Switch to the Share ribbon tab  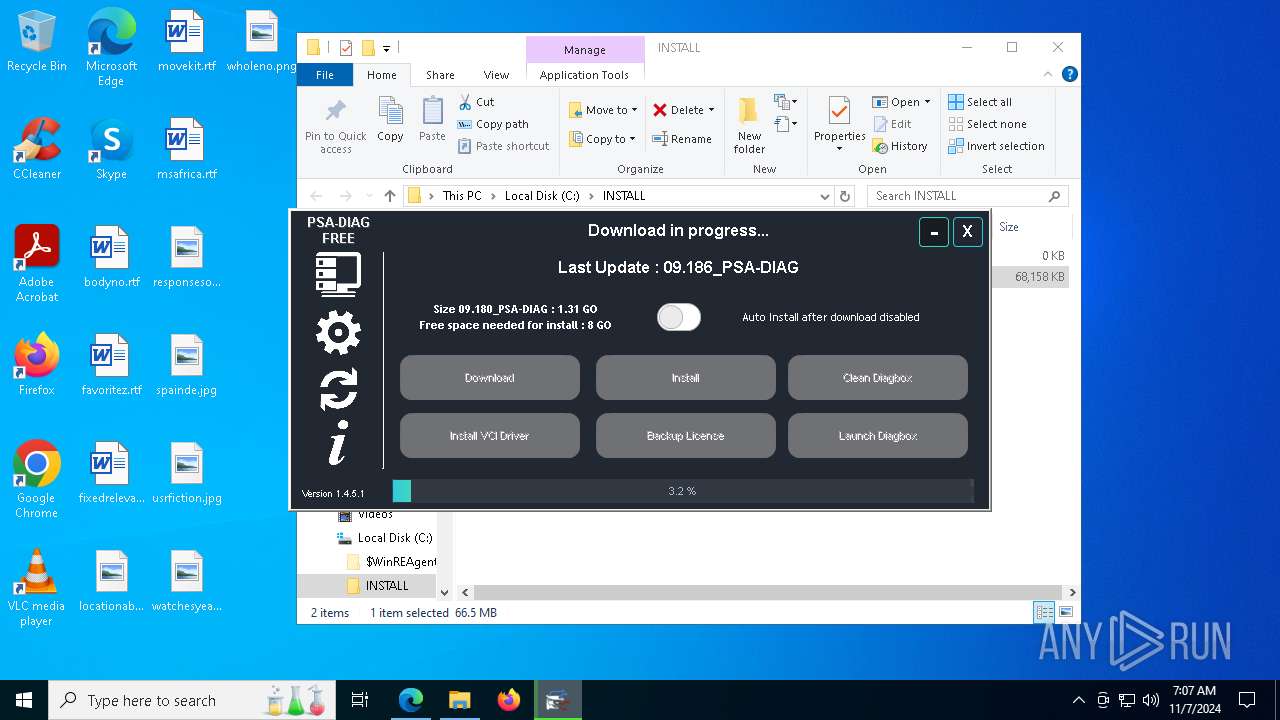click(x=440, y=75)
